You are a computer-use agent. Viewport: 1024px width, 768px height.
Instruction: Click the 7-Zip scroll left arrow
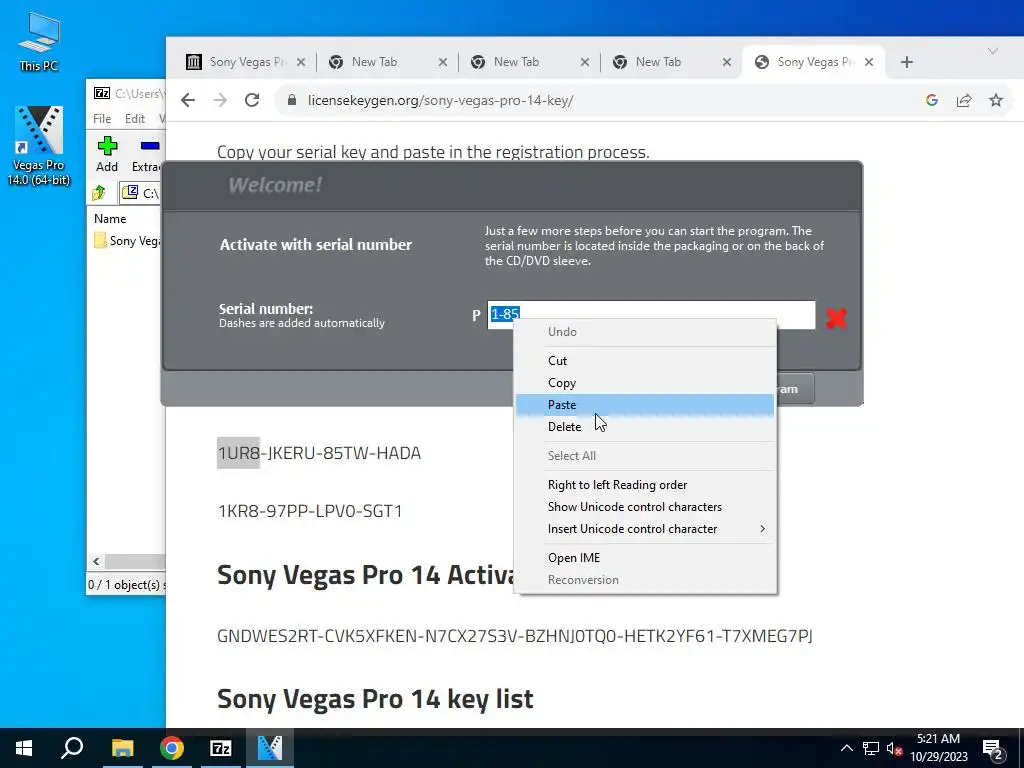96,561
